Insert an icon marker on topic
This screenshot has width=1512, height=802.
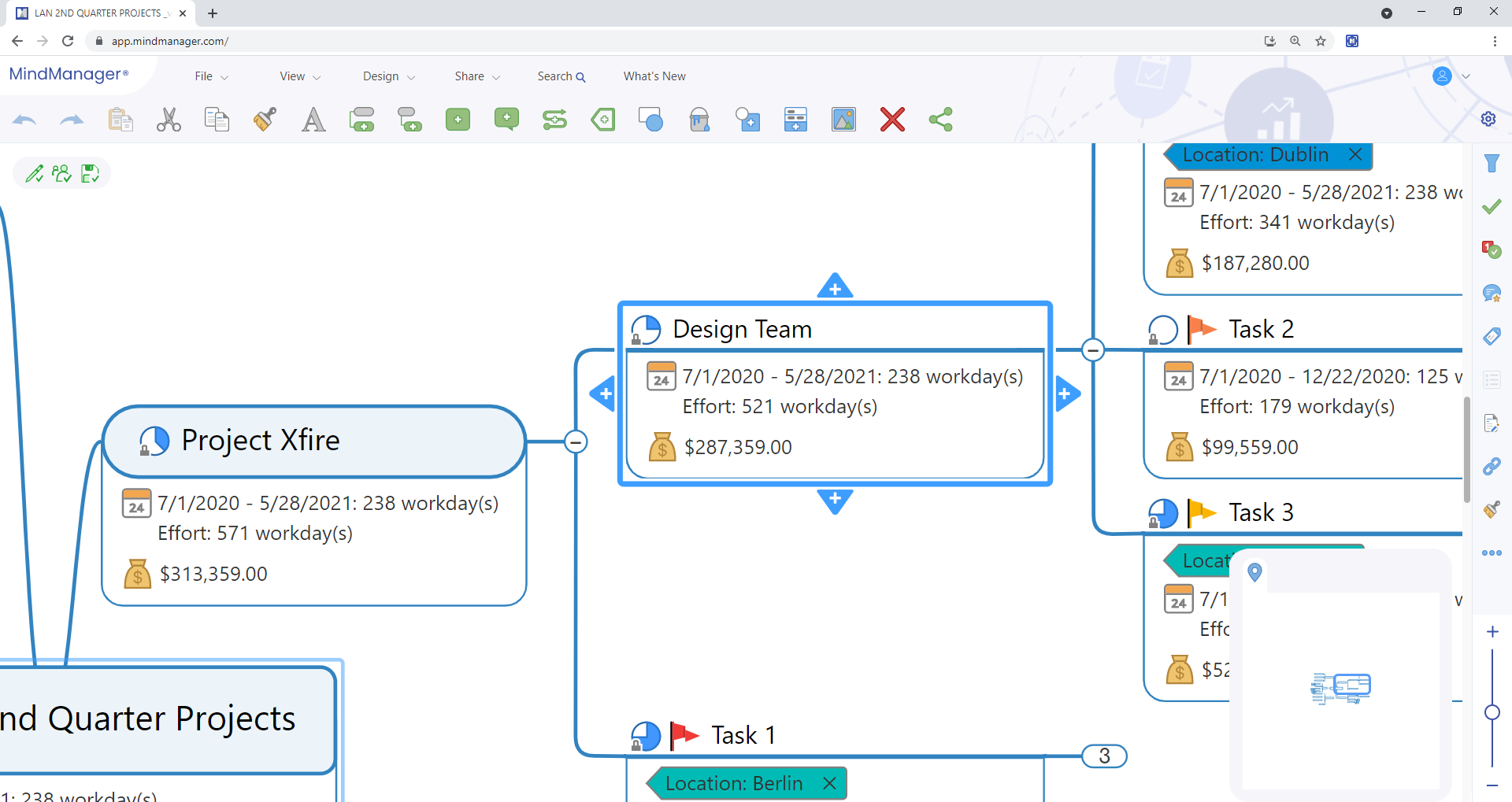pyautogui.click(x=747, y=120)
